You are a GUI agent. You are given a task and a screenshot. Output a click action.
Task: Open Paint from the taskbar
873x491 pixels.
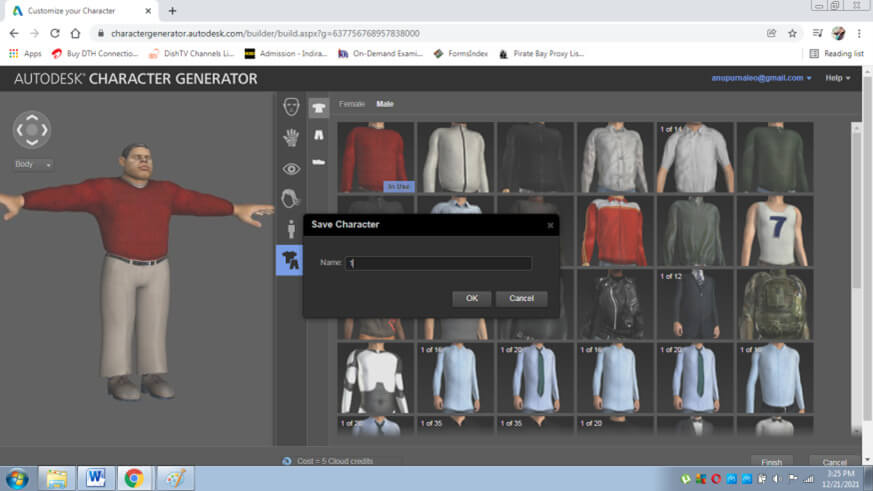175,479
